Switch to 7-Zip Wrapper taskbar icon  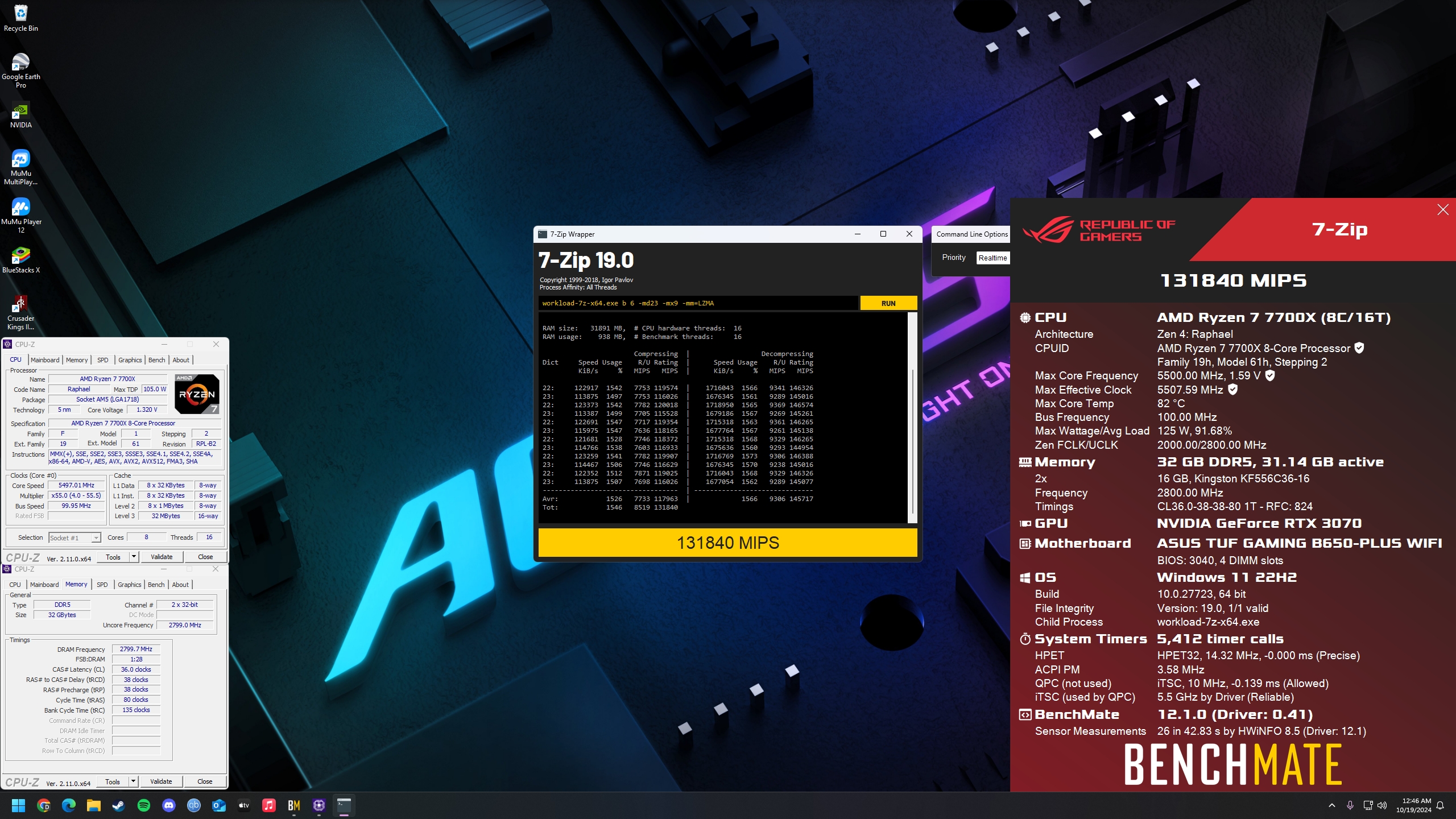344,805
